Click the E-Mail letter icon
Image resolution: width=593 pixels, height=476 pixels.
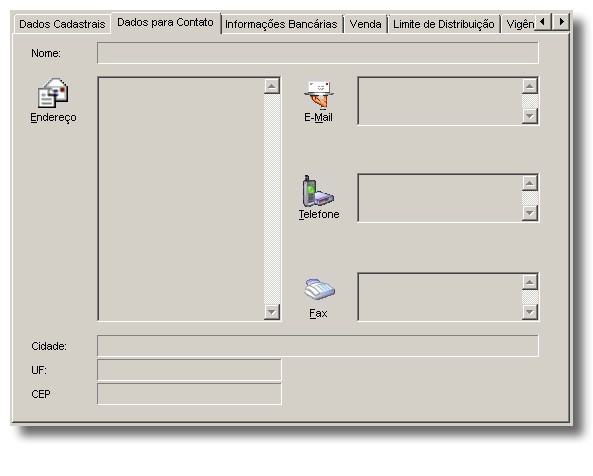pos(319,95)
